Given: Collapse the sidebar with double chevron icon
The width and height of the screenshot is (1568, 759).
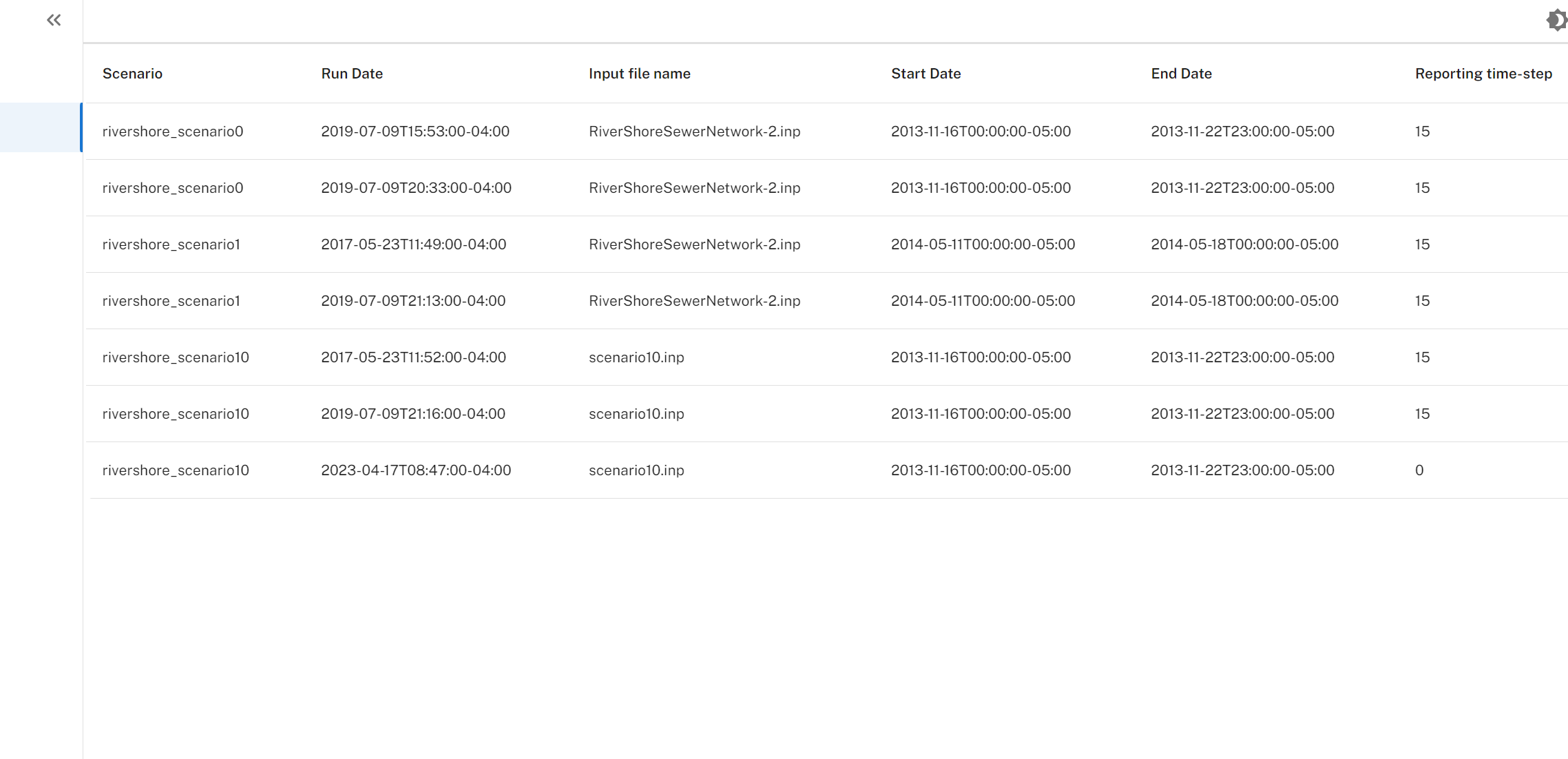Looking at the screenshot, I should tap(54, 20).
